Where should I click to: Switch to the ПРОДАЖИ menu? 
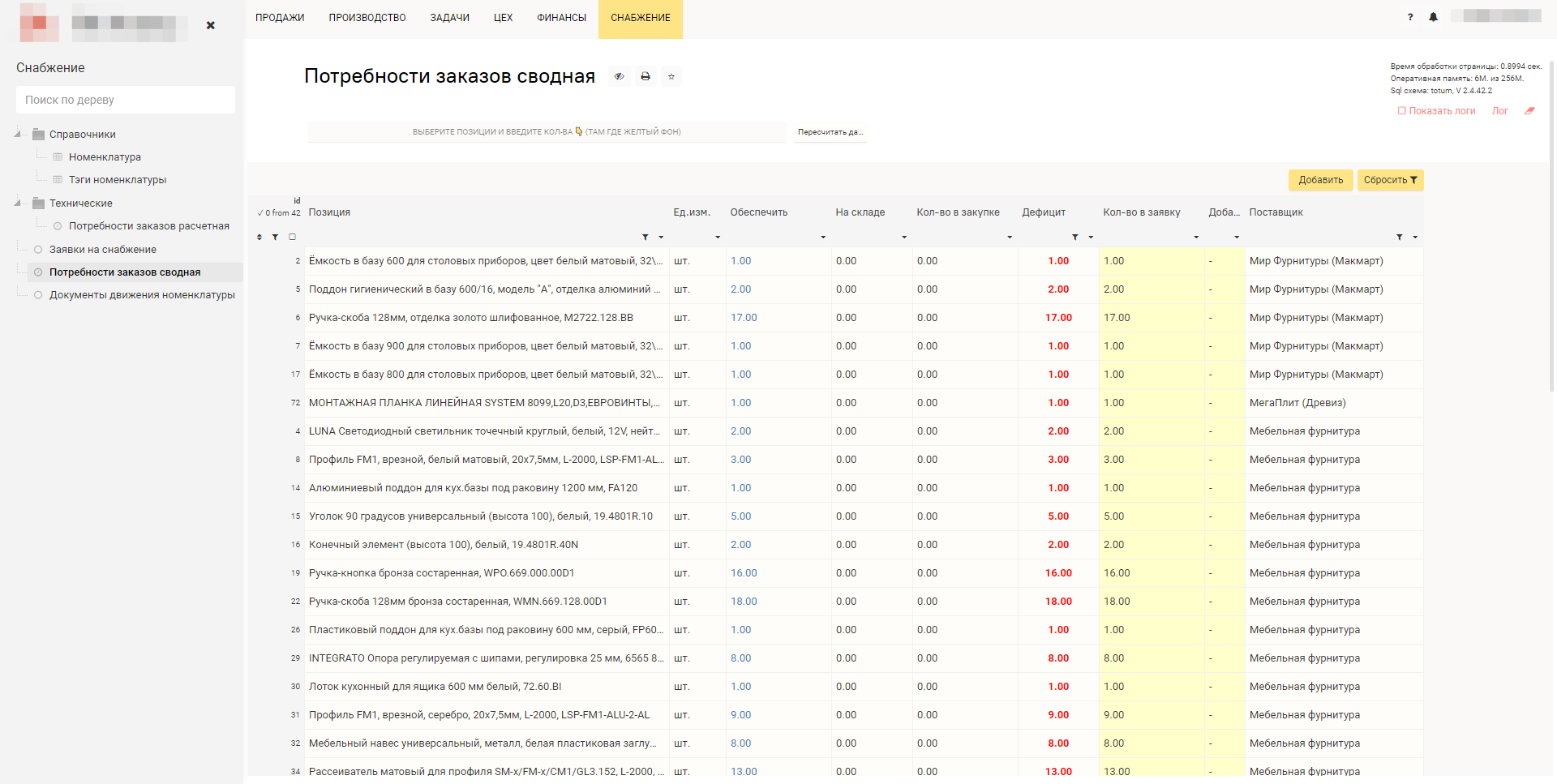click(x=280, y=18)
